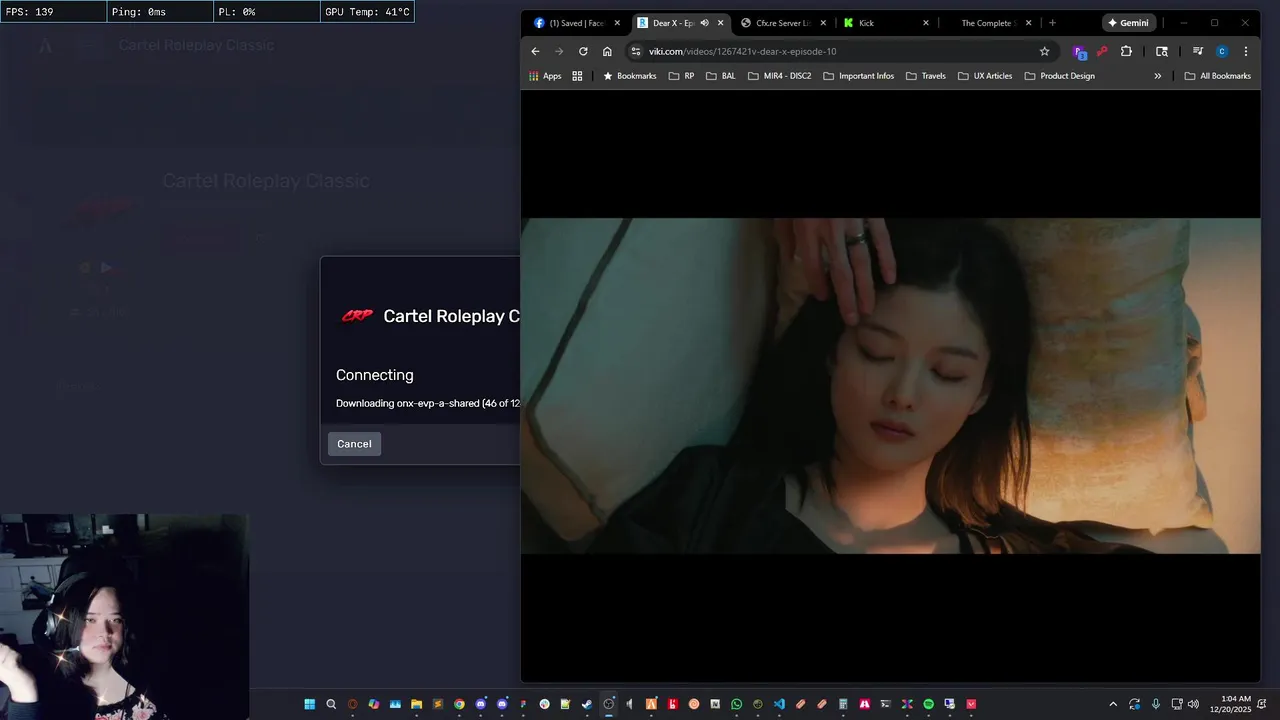Open the Bookmarks star folder
This screenshot has height=720, width=1280.
tap(629, 76)
